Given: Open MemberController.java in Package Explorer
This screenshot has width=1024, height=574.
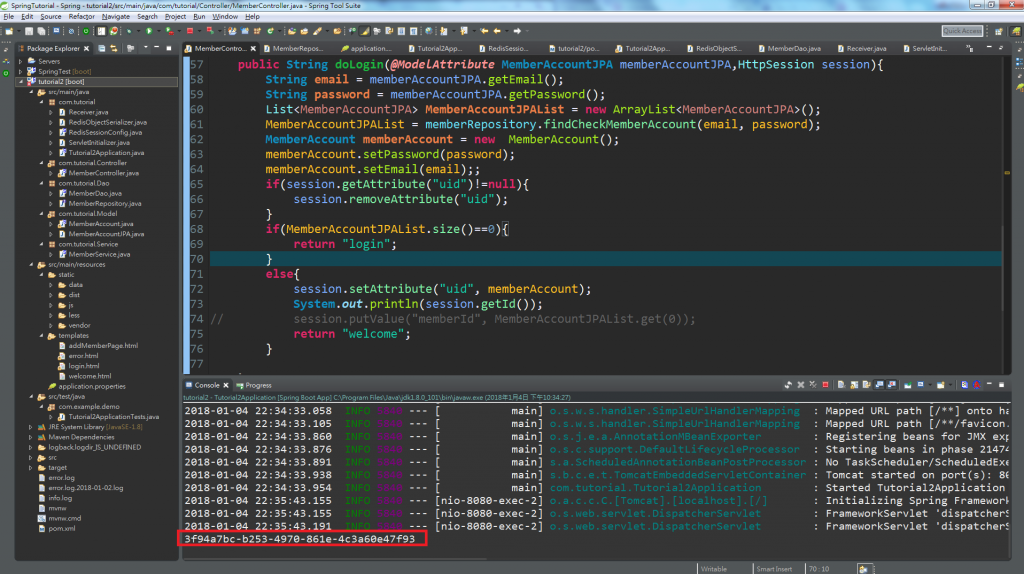Looking at the screenshot, I should tap(103, 173).
